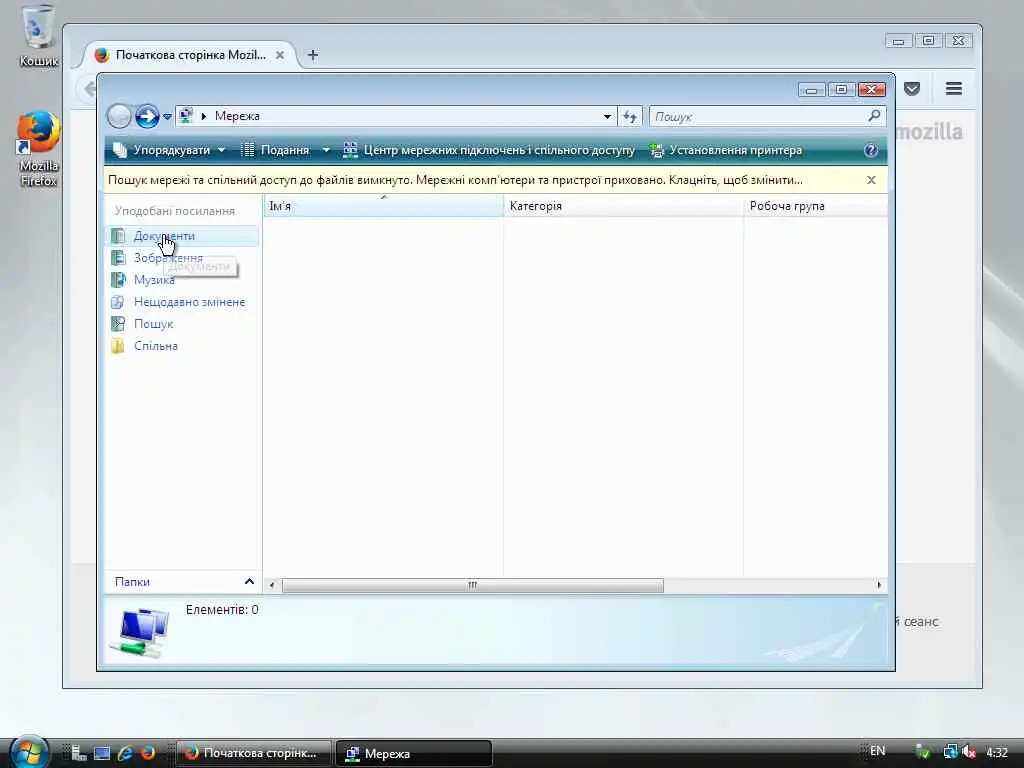Open the Firefox hamburger menu

pos(953,89)
